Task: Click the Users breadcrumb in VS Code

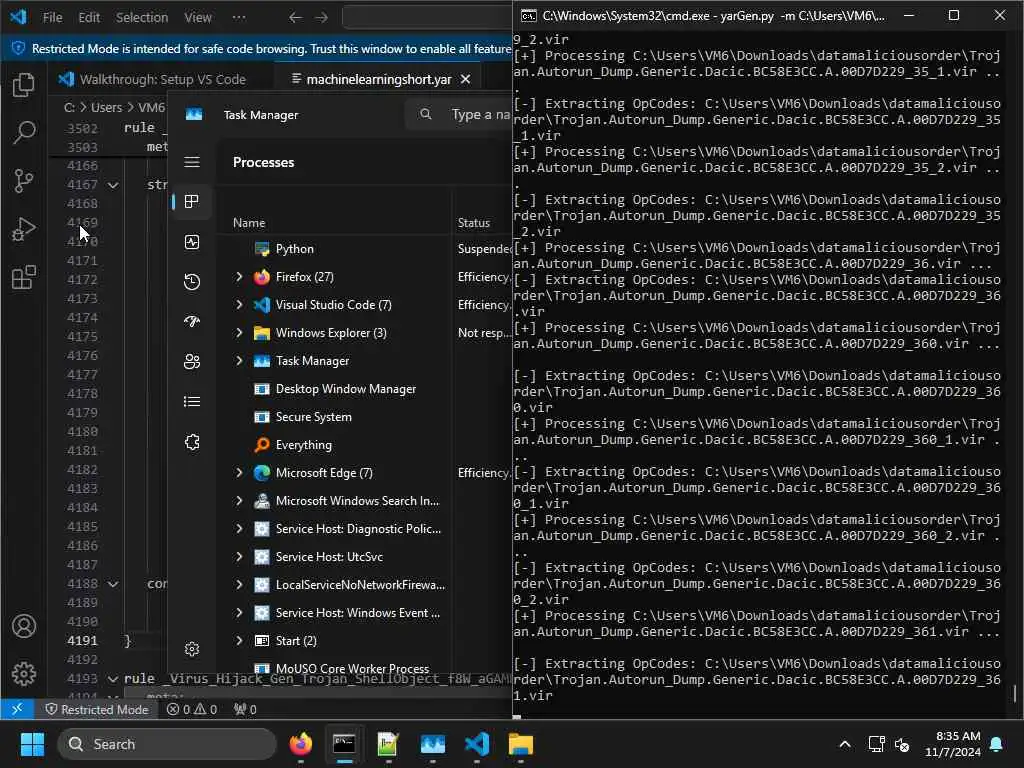Action: [106, 107]
